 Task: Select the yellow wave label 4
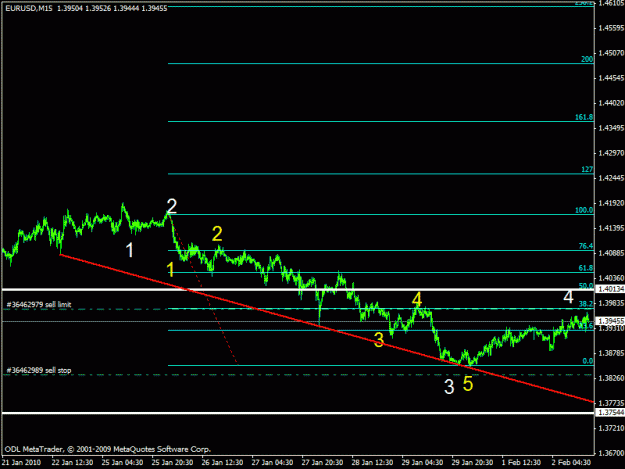pyautogui.click(x=417, y=299)
